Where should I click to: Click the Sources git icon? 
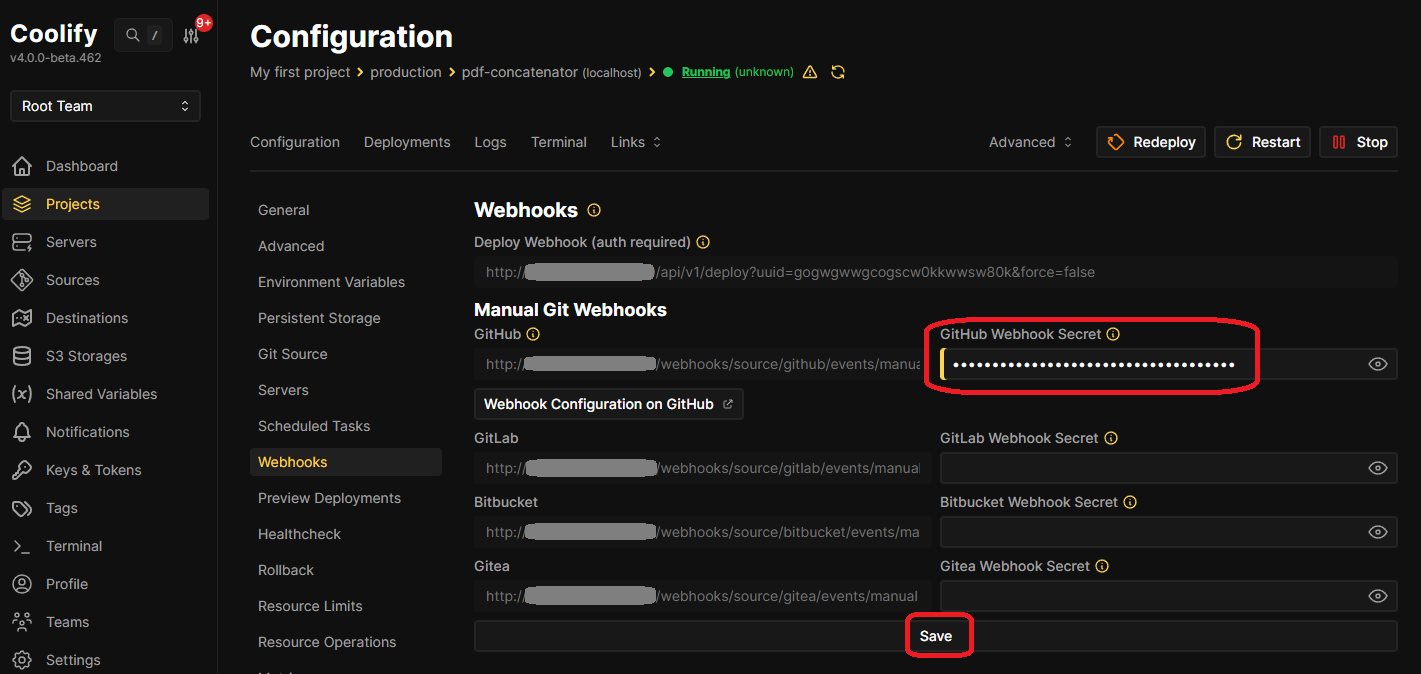click(x=22, y=280)
